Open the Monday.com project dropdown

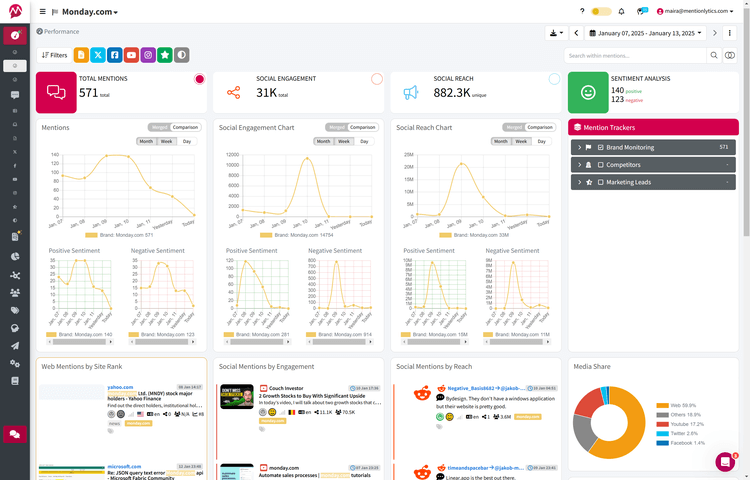coord(90,11)
